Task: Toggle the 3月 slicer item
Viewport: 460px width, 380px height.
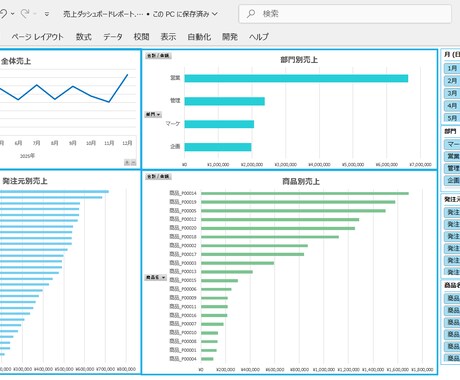Action: (452, 93)
